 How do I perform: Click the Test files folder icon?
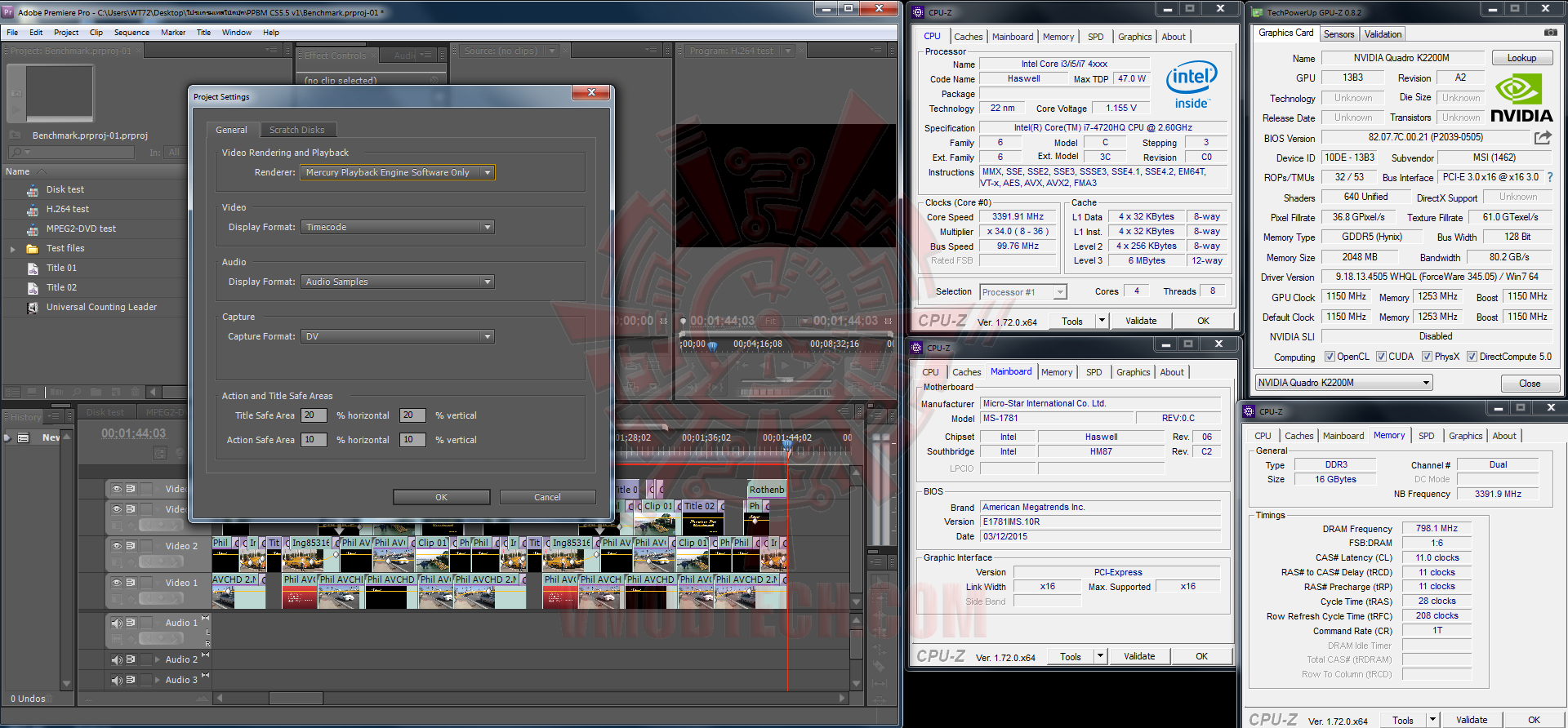point(33,248)
